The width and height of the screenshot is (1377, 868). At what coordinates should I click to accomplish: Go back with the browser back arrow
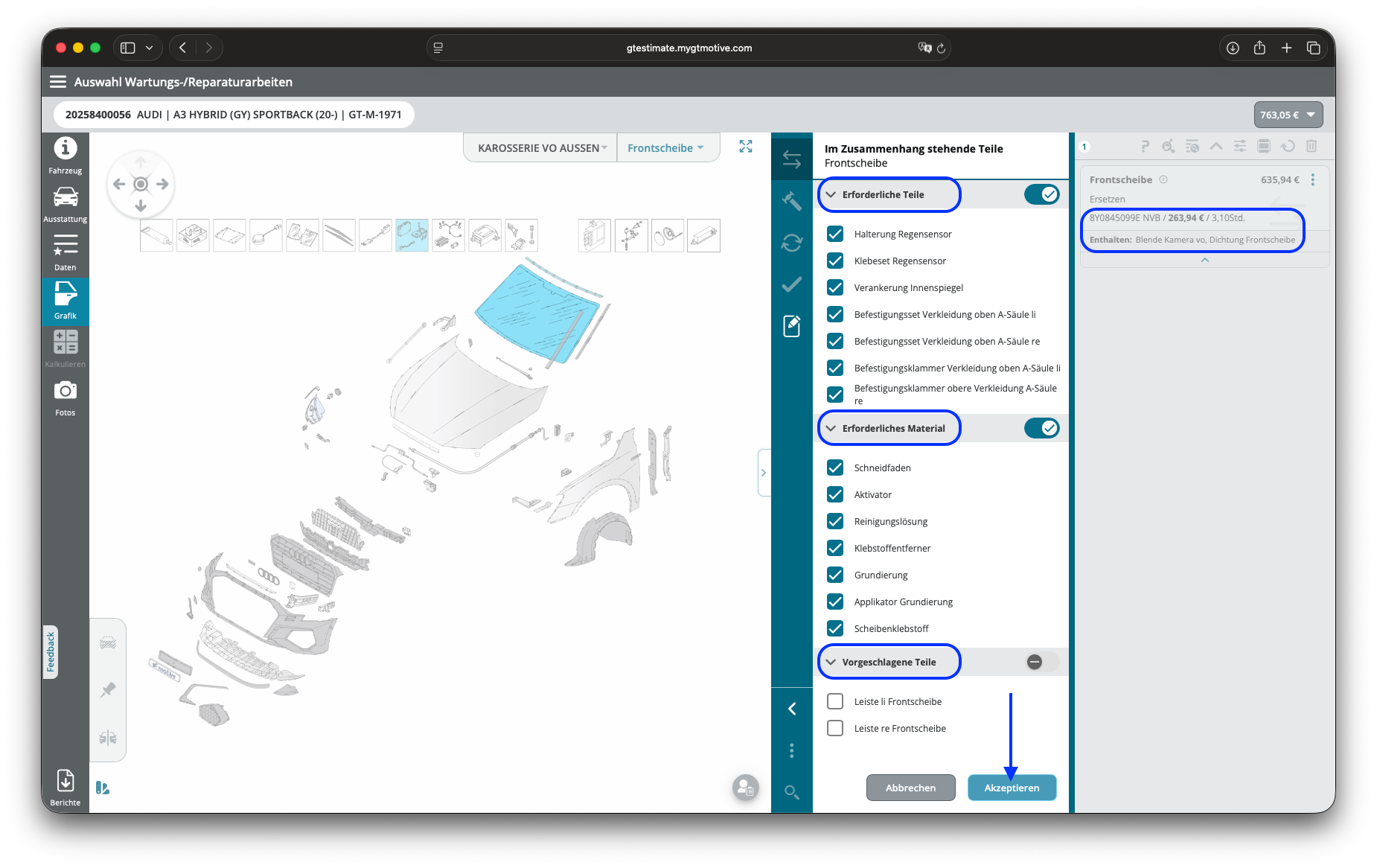(x=182, y=48)
